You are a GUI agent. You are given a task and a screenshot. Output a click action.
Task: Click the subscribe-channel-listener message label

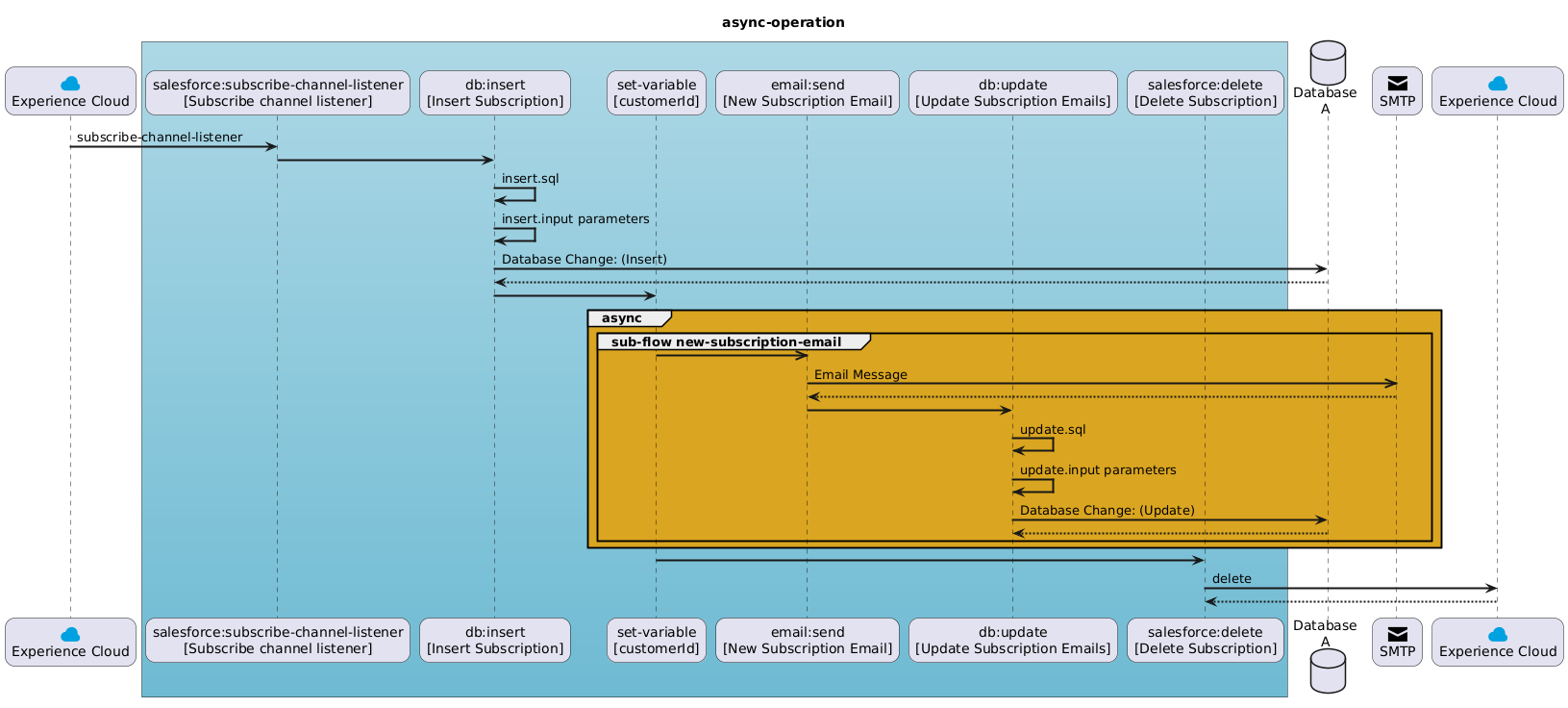tap(160, 137)
